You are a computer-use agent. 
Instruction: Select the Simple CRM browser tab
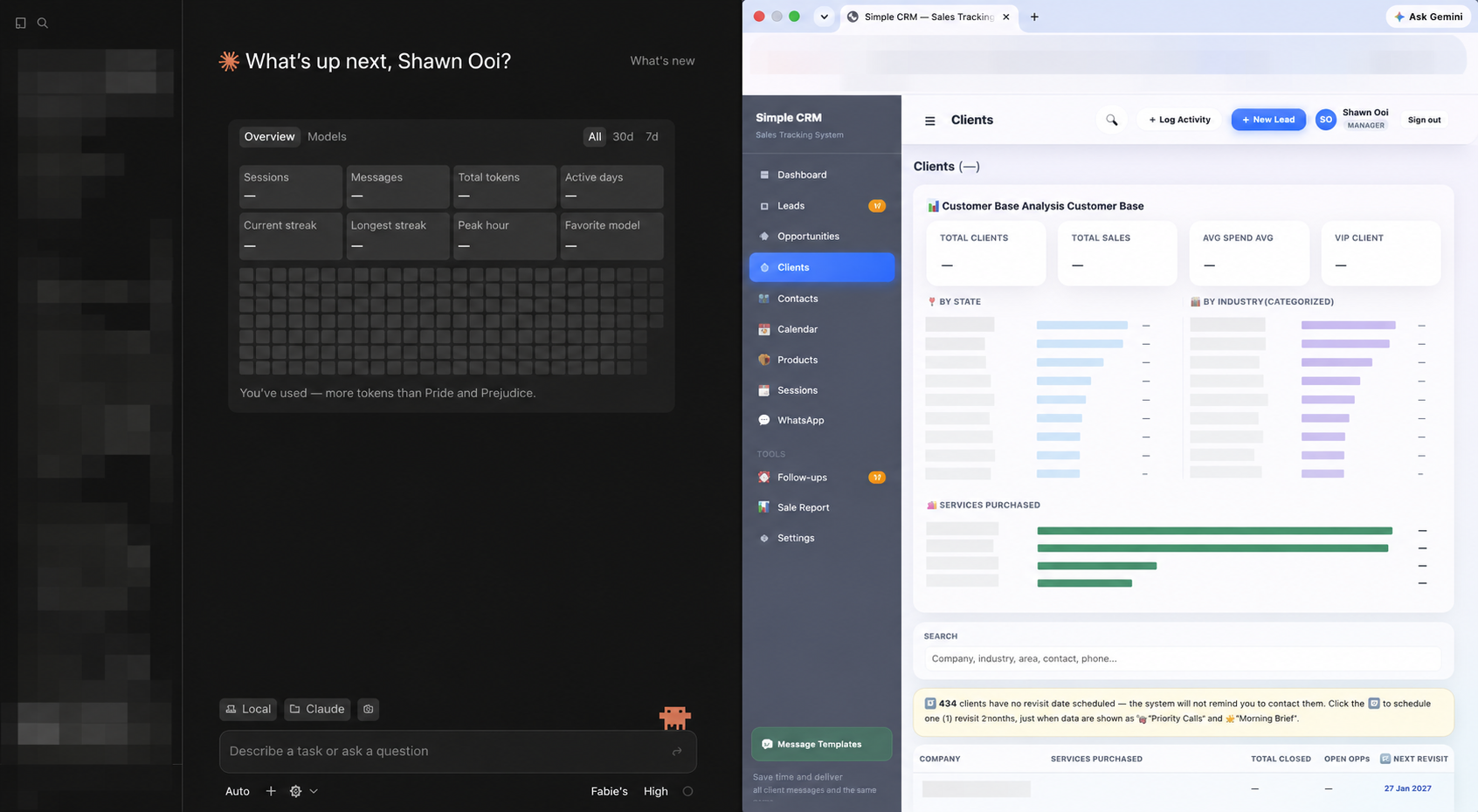pyautogui.click(x=929, y=17)
